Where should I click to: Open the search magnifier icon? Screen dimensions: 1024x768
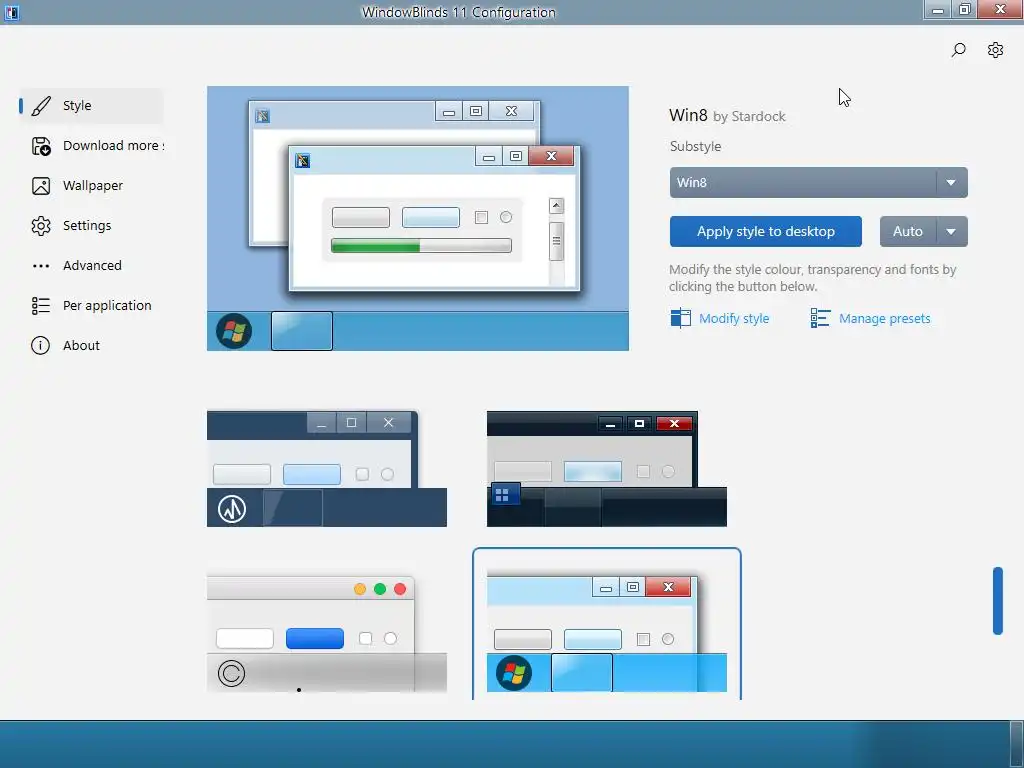[x=958, y=50]
